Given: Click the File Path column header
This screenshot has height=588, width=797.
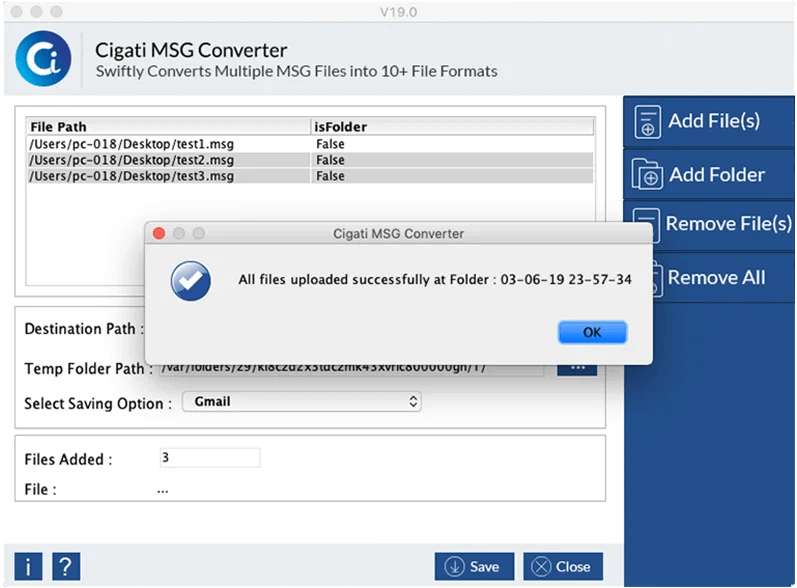Looking at the screenshot, I should click(168, 127).
